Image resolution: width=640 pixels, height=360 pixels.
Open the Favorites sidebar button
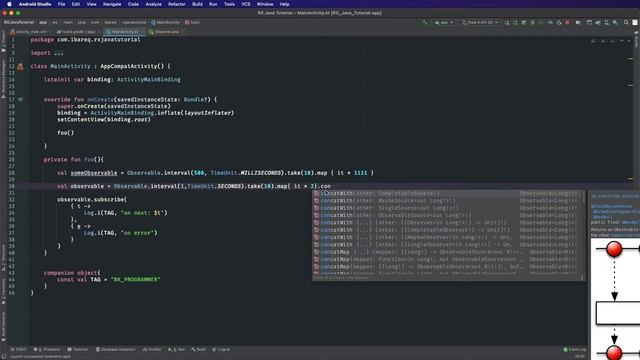3,291
